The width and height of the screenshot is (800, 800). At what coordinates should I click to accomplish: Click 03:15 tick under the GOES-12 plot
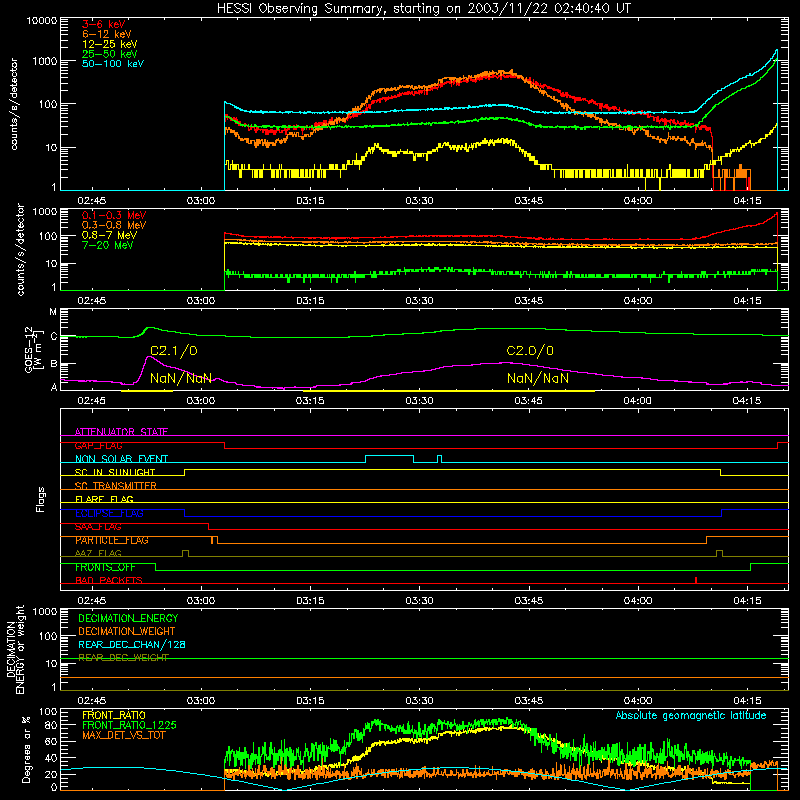pyautogui.click(x=310, y=401)
